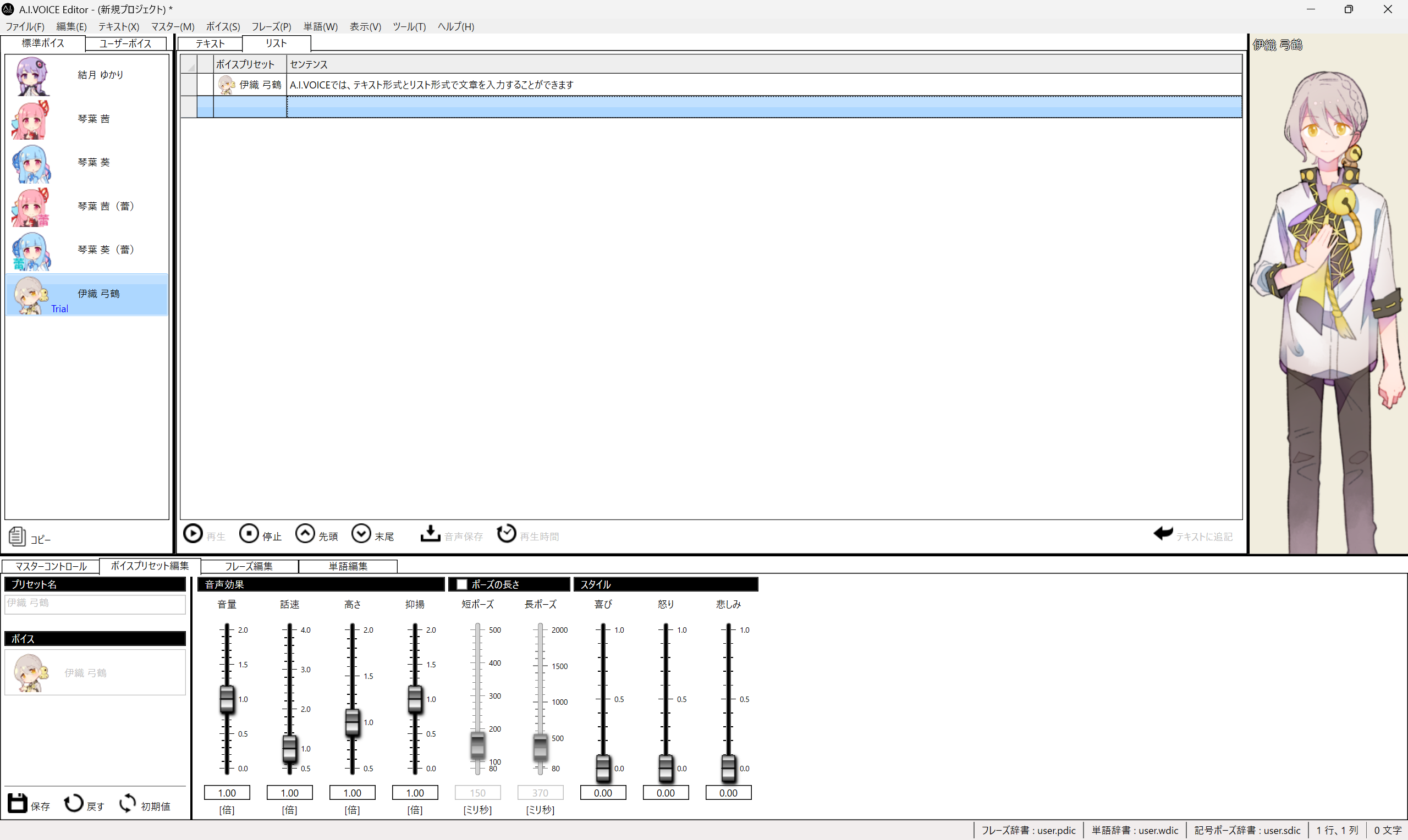Save the preset with the 保存 floppy icon
The height and width of the screenshot is (840, 1408).
coord(17,803)
